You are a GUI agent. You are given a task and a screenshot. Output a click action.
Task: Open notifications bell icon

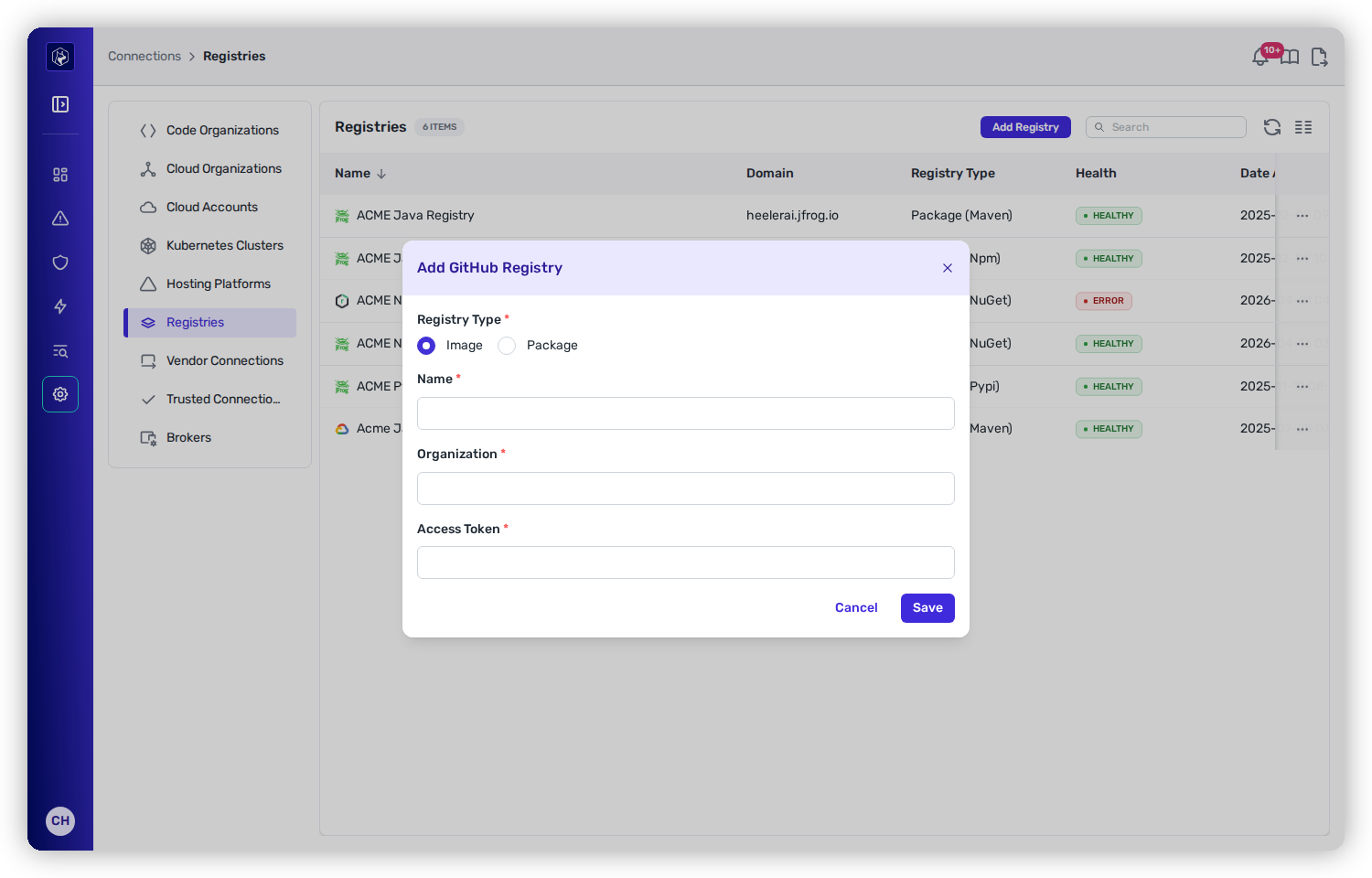point(1261,57)
